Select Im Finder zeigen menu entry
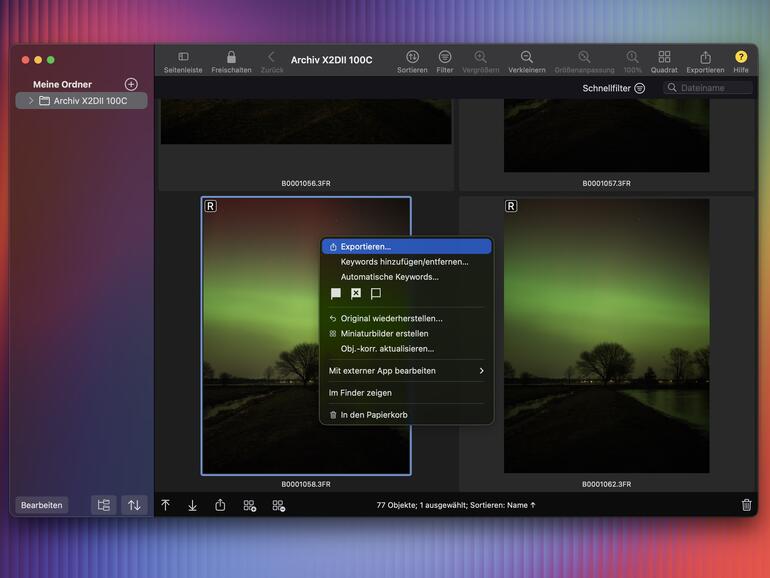The height and width of the screenshot is (578, 770). (407, 393)
